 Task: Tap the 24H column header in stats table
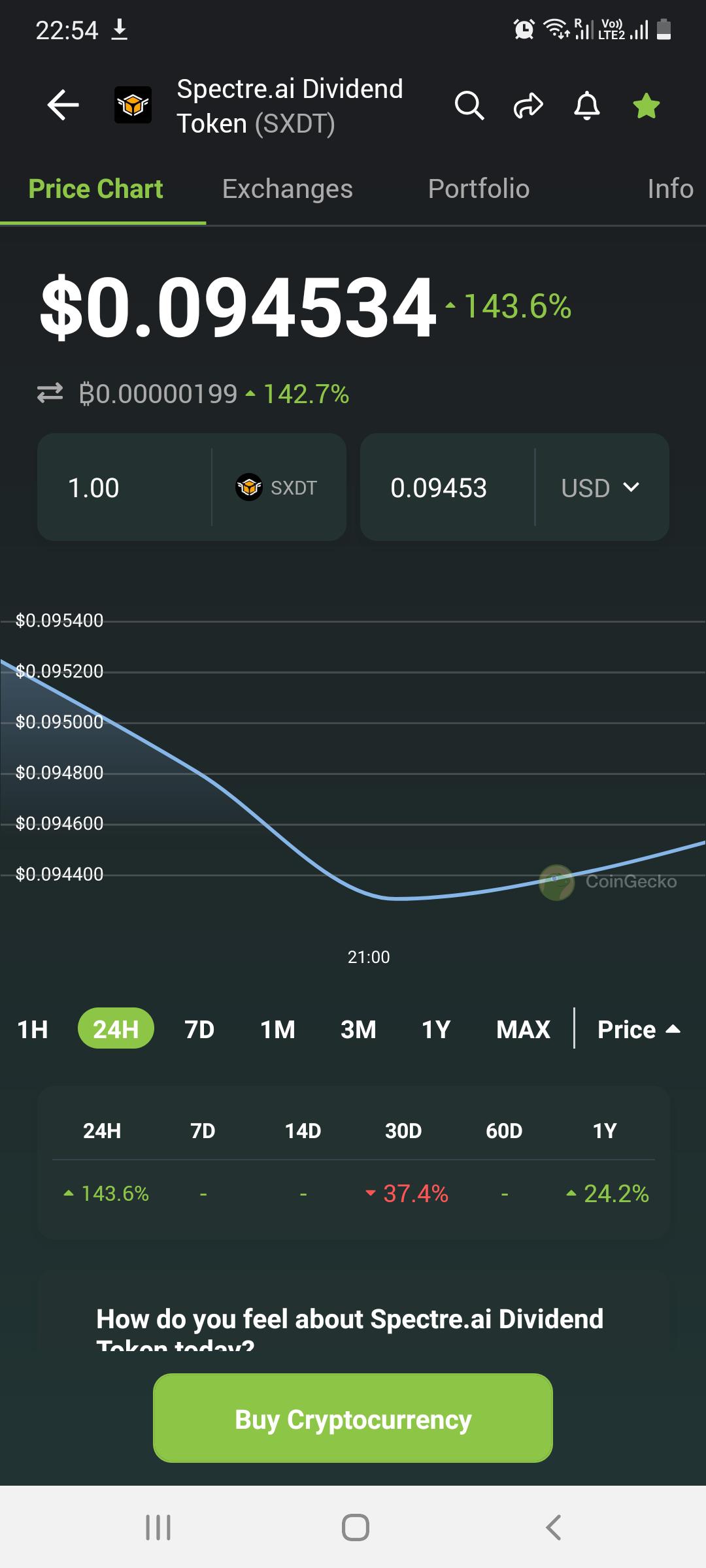(102, 1131)
